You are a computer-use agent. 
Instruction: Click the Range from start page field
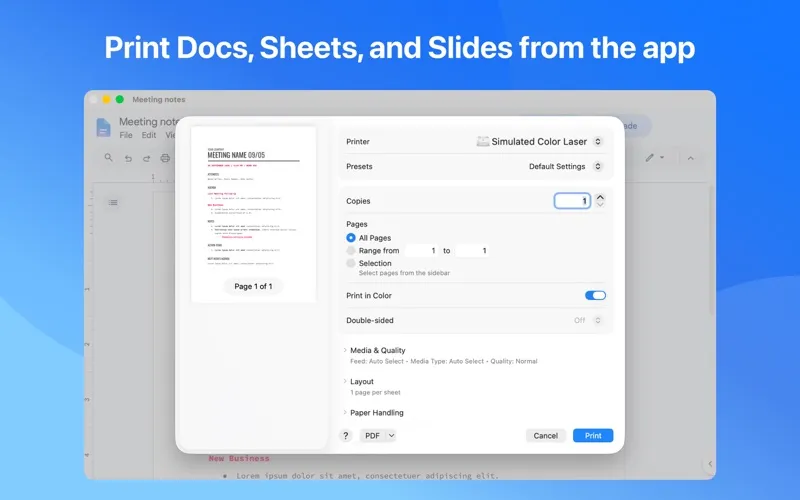pos(421,251)
